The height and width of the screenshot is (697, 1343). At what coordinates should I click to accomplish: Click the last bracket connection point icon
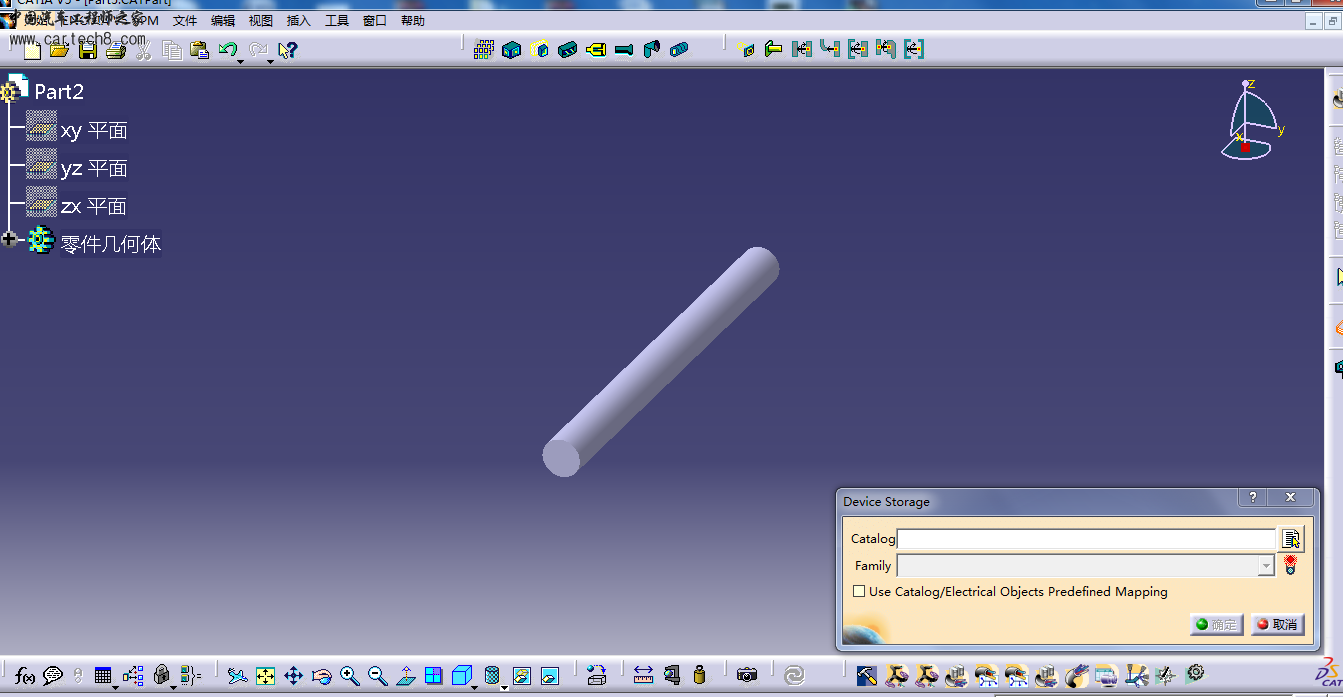click(914, 48)
